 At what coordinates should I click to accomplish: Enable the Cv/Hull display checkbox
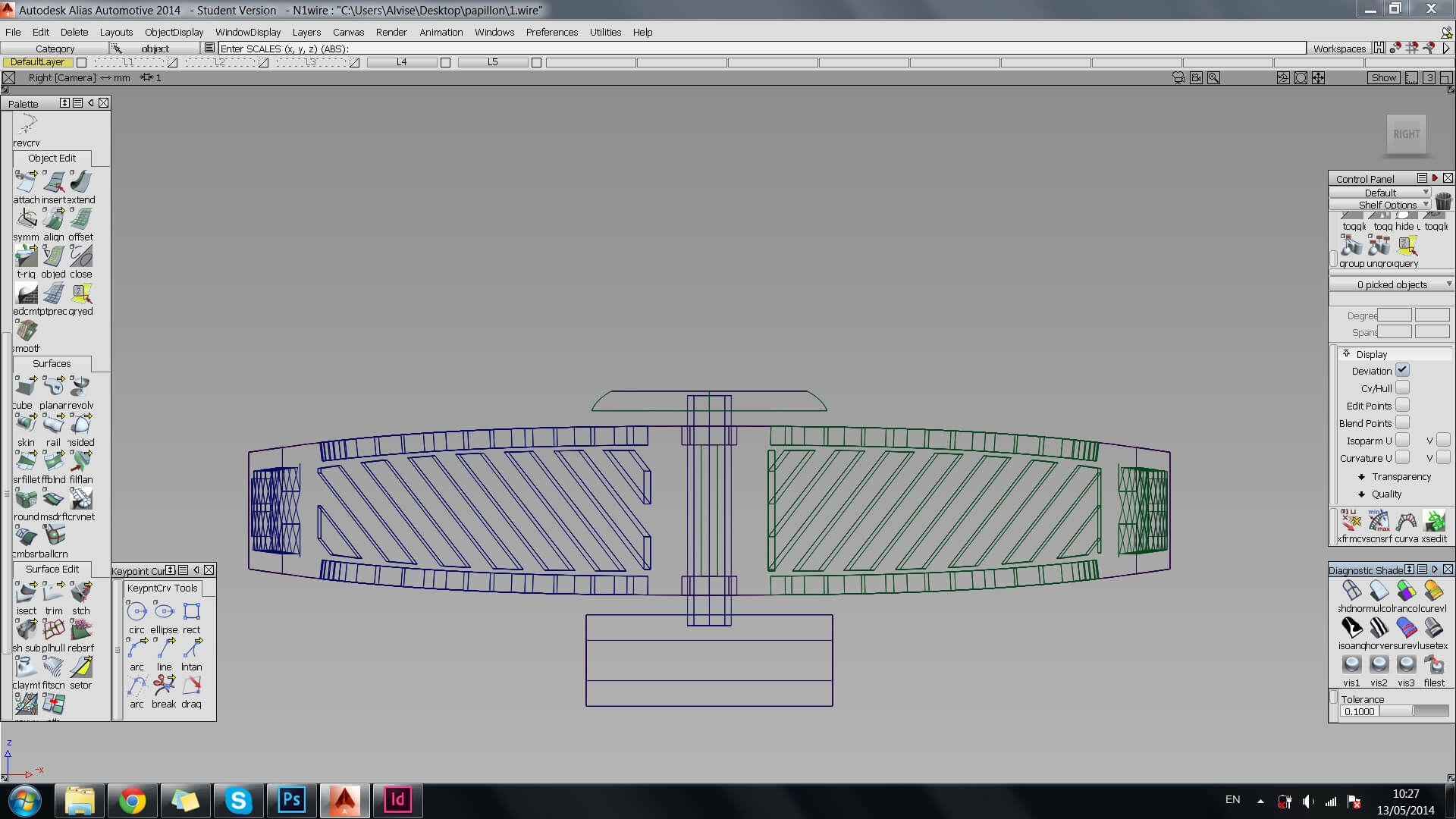(x=1402, y=388)
